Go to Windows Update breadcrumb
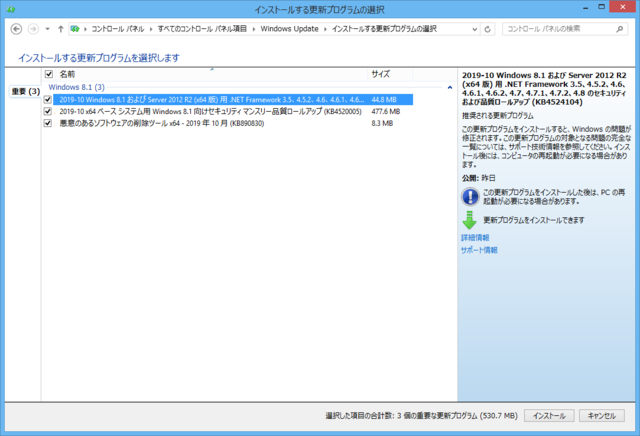Screen dimensions: 640x436 point(289,29)
